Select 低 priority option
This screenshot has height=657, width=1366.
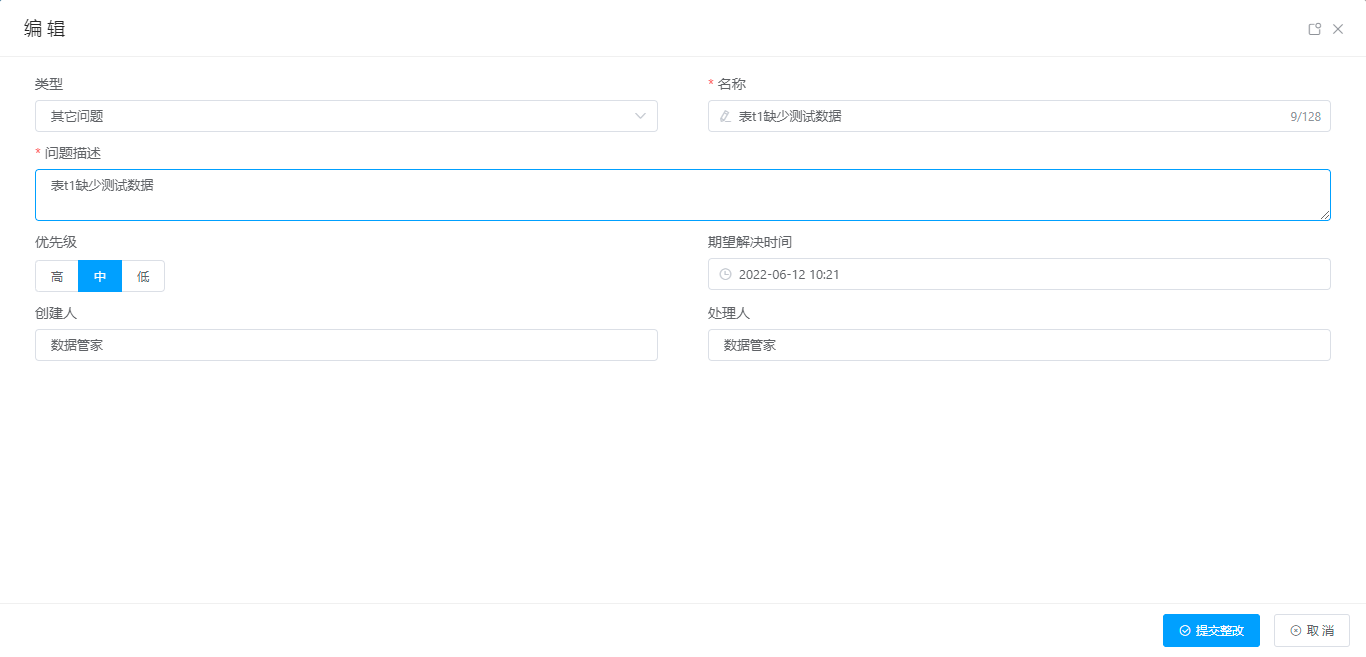[x=143, y=276]
